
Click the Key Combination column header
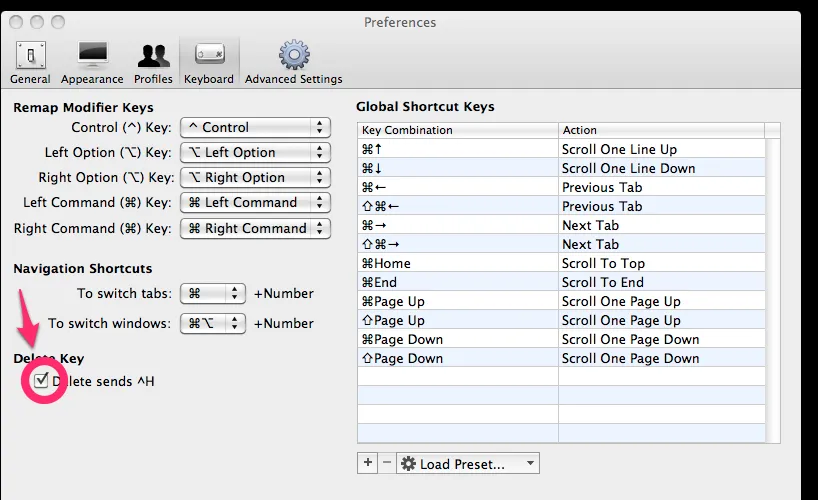(457, 130)
